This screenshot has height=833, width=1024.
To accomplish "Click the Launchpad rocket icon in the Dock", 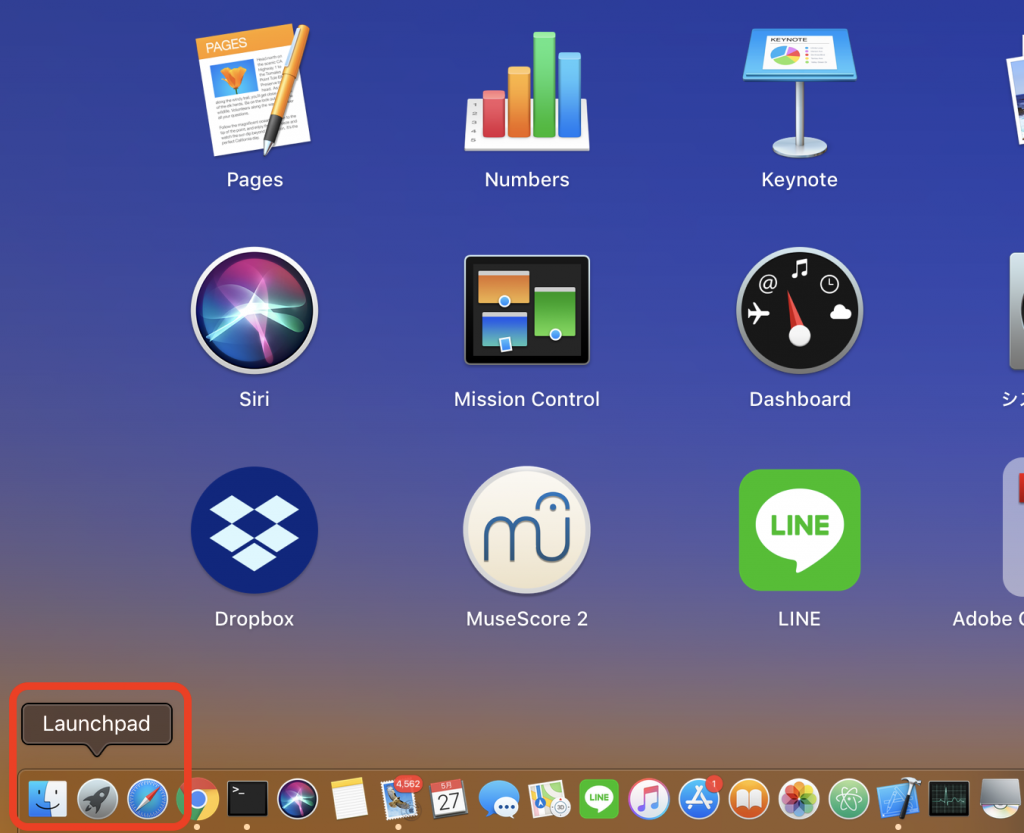I will 98,799.
